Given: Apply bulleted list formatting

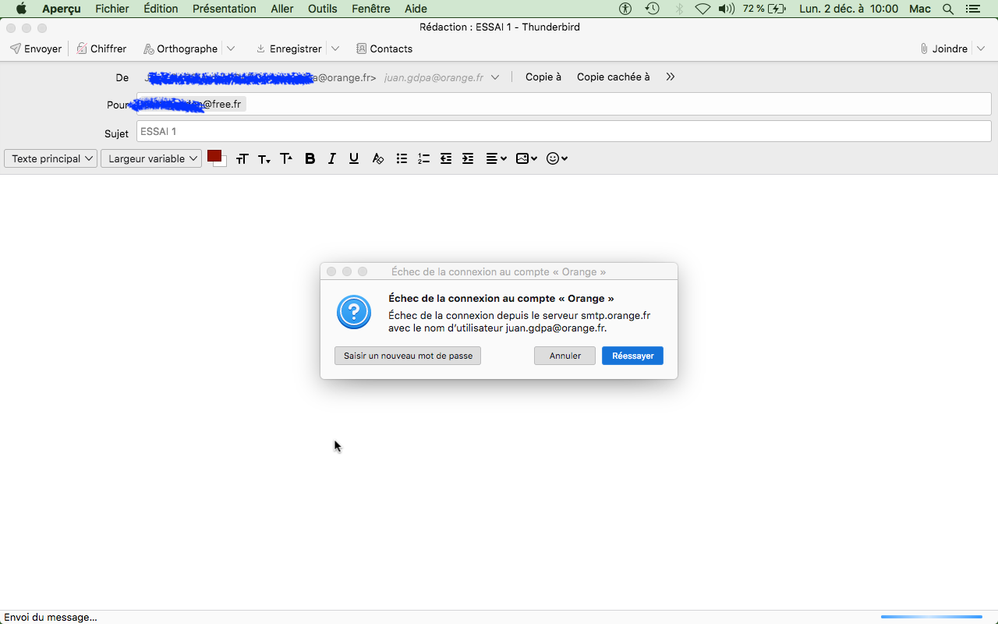Looking at the screenshot, I should pos(402,159).
